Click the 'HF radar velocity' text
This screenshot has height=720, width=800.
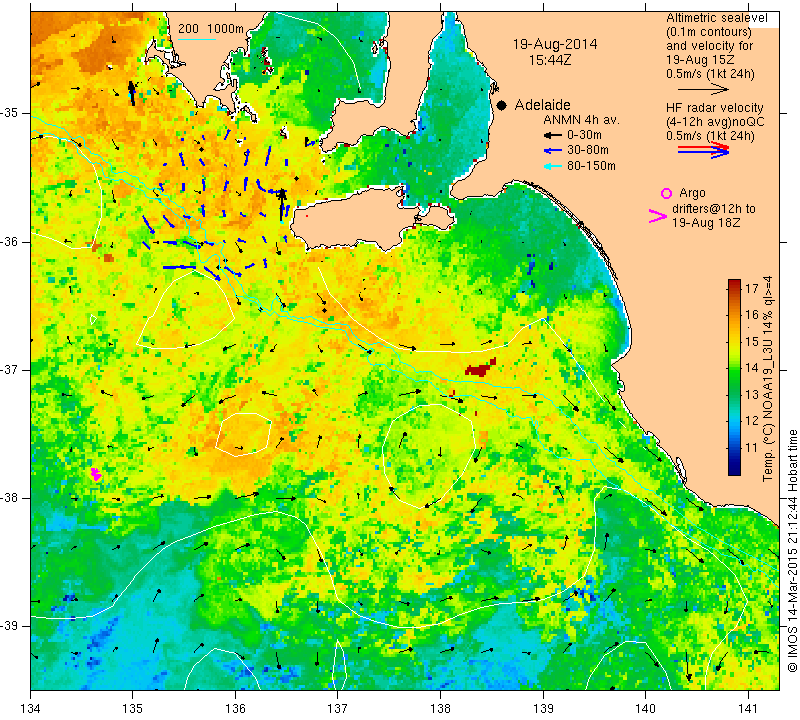coord(715,108)
